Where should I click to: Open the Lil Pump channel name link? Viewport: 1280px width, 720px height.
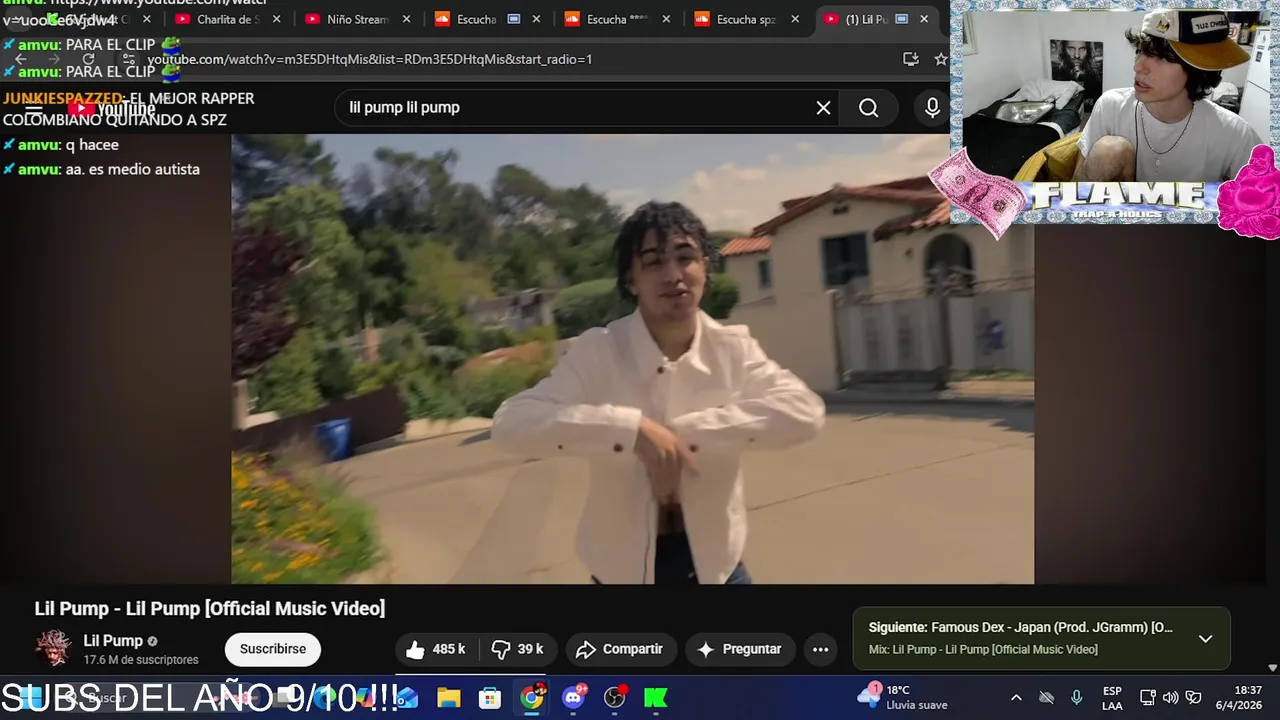pyautogui.click(x=113, y=641)
